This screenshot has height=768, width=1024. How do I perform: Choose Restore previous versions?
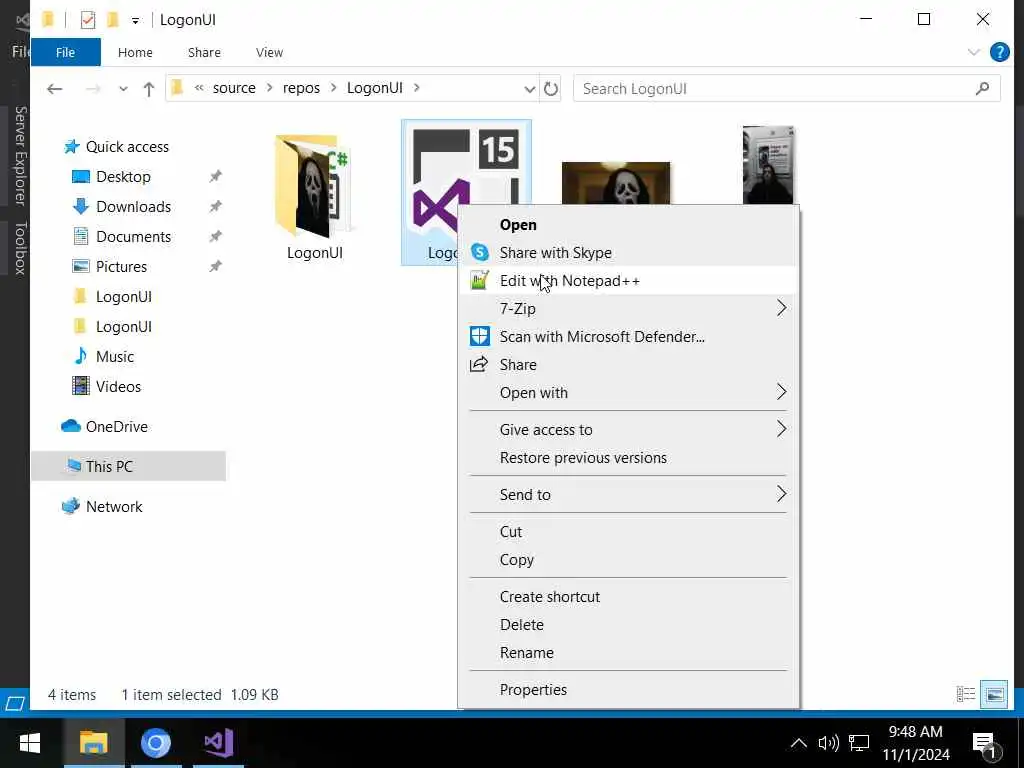628,458
